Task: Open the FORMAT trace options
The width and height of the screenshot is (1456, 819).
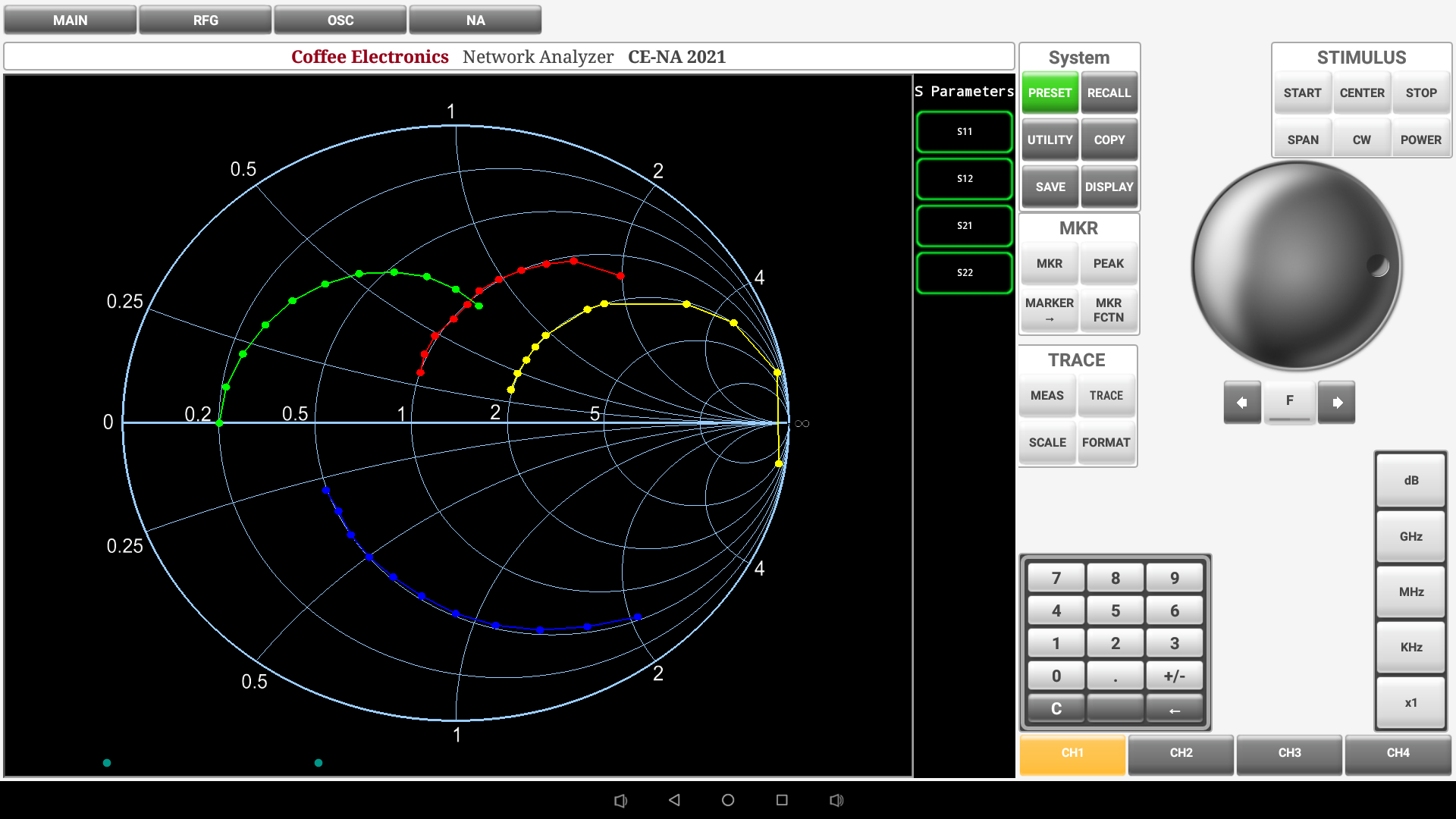Action: click(x=1106, y=443)
